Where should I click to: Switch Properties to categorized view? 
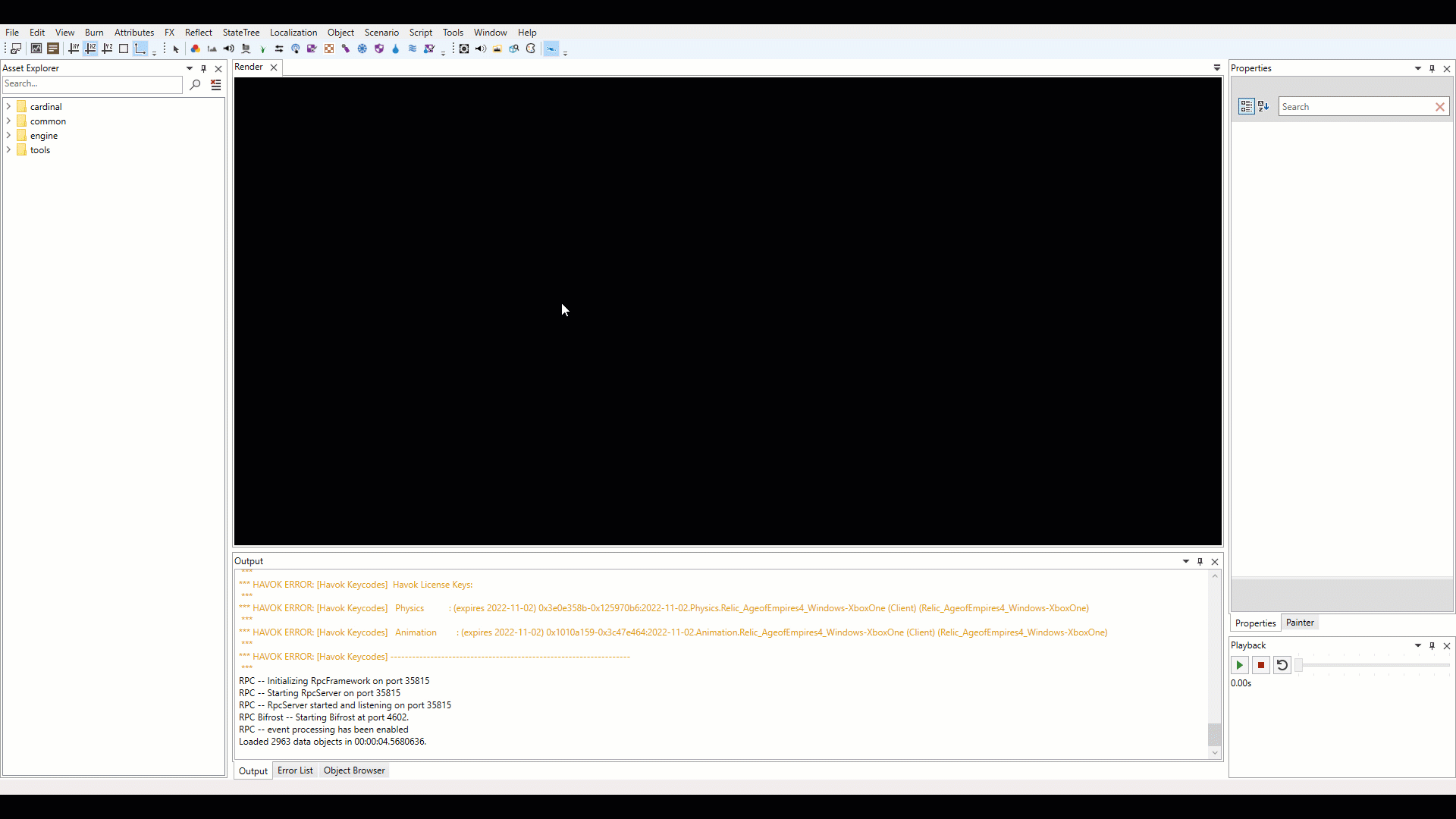1246,106
